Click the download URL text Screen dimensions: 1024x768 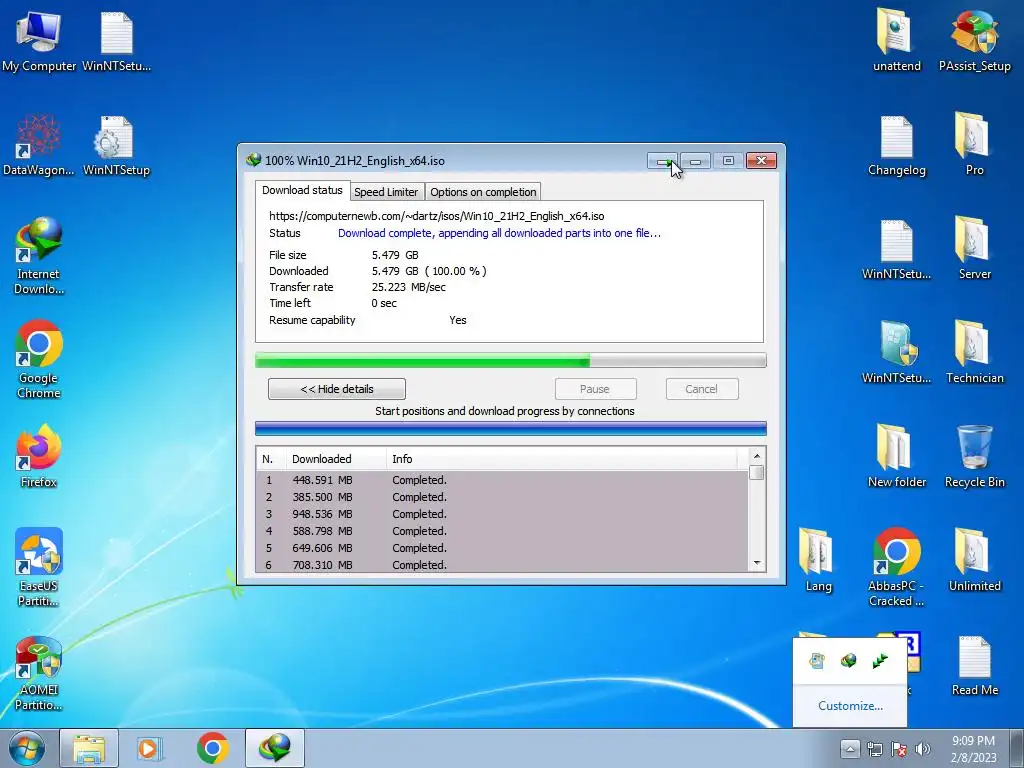click(436, 216)
